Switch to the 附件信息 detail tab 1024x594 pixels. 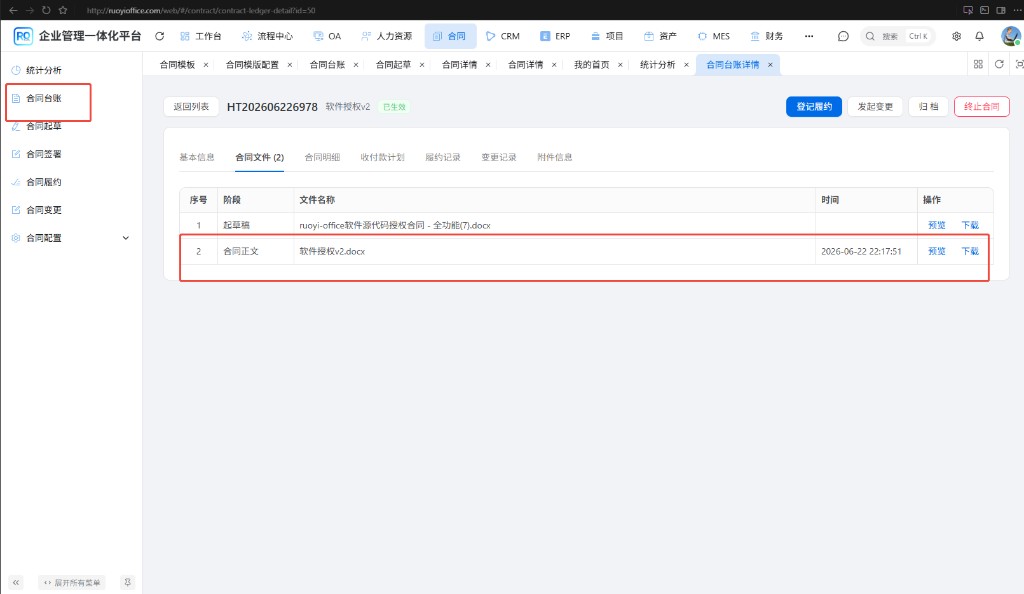coord(554,157)
